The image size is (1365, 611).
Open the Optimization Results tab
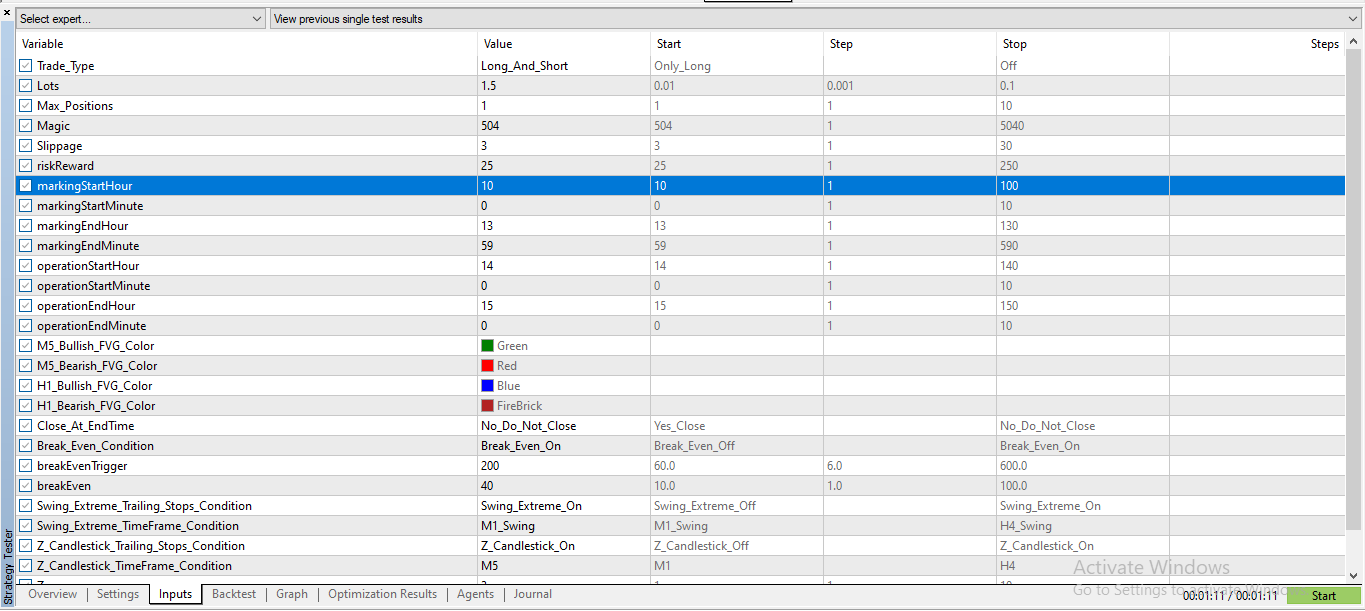[x=382, y=594]
